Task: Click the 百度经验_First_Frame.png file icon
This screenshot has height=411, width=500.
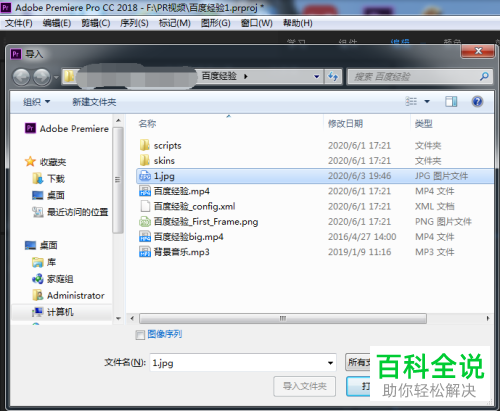Action: (145, 221)
